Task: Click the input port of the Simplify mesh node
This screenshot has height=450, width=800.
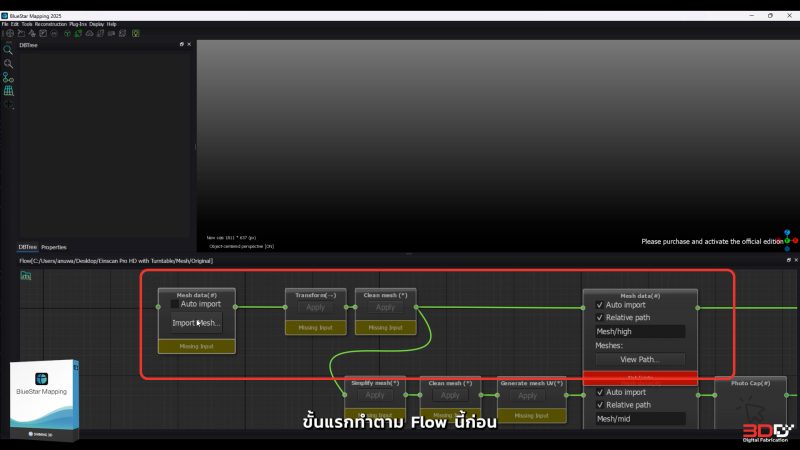Action: (345, 395)
